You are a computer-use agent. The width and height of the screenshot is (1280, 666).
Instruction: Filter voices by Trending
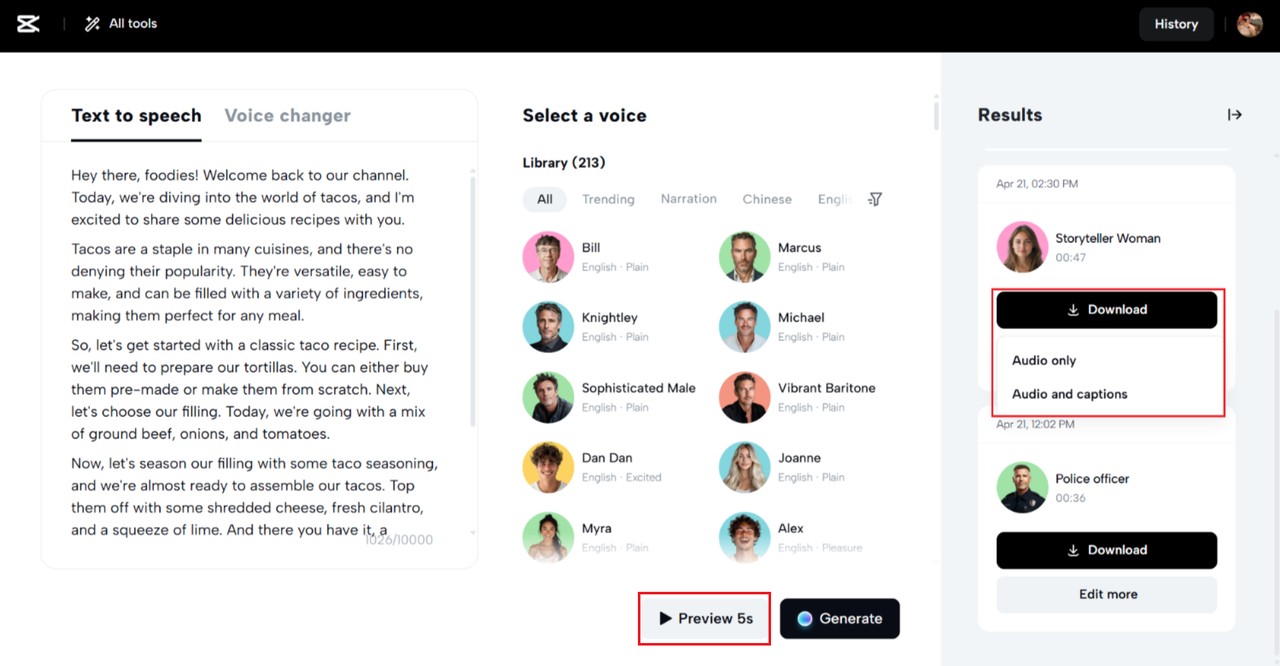pyautogui.click(x=608, y=199)
